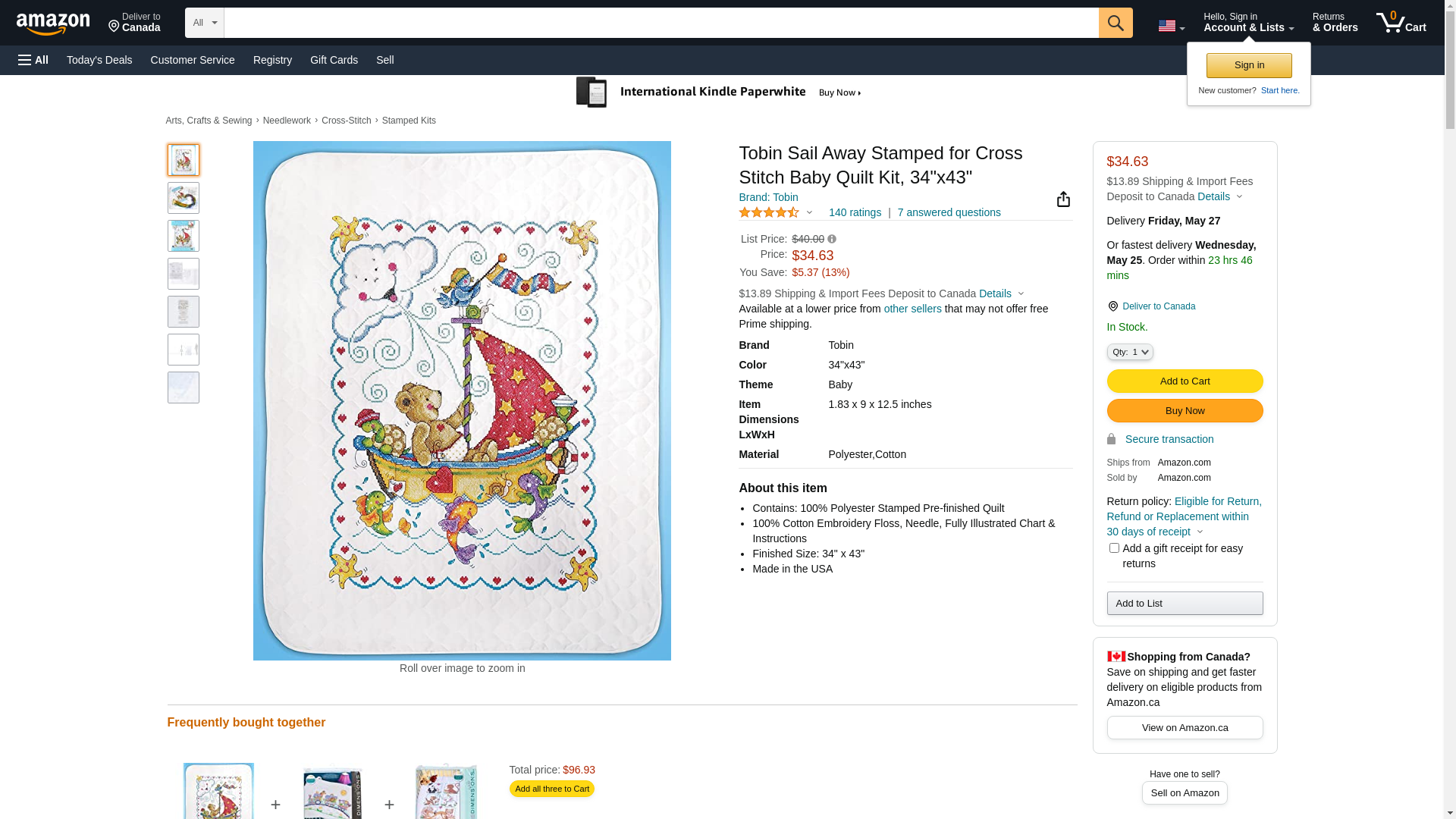The height and width of the screenshot is (819, 1456).
Task: Click the US flag language selector
Action: click(x=1171, y=26)
